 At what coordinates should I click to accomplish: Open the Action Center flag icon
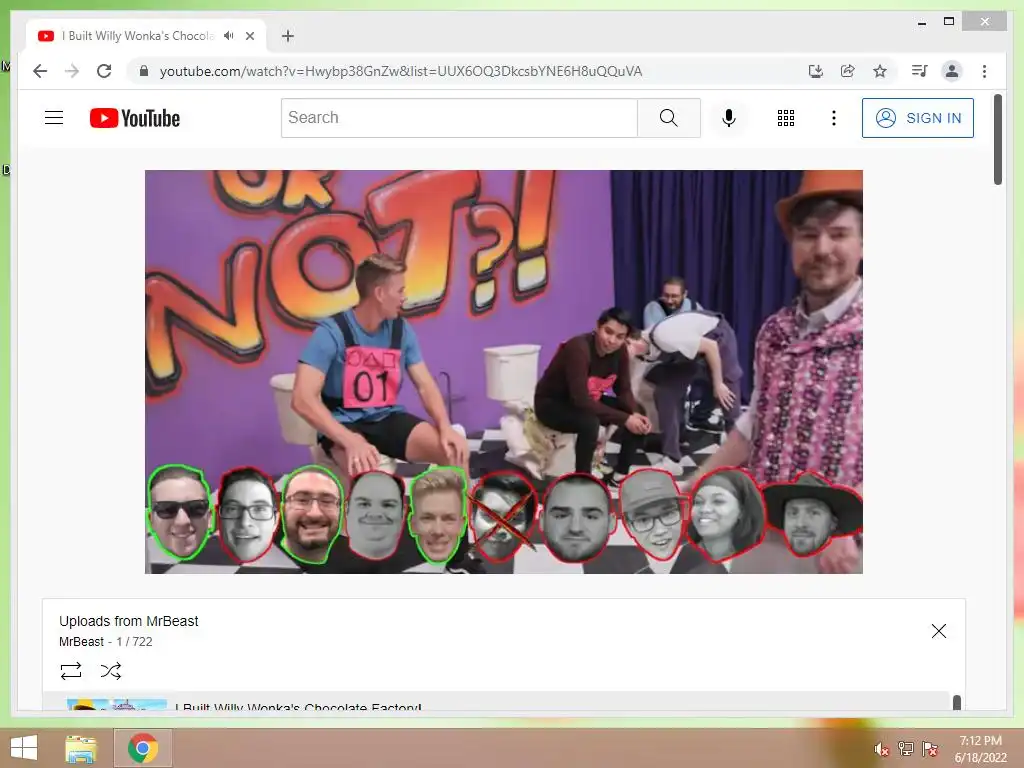tap(929, 748)
